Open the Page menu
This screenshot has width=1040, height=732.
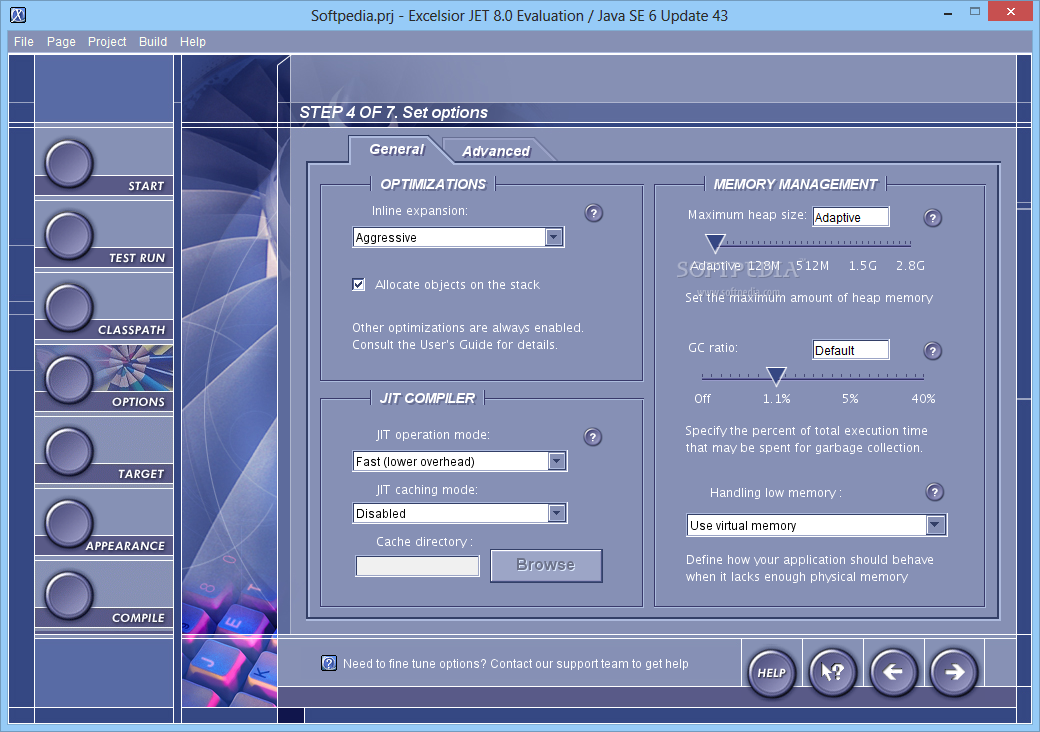61,42
